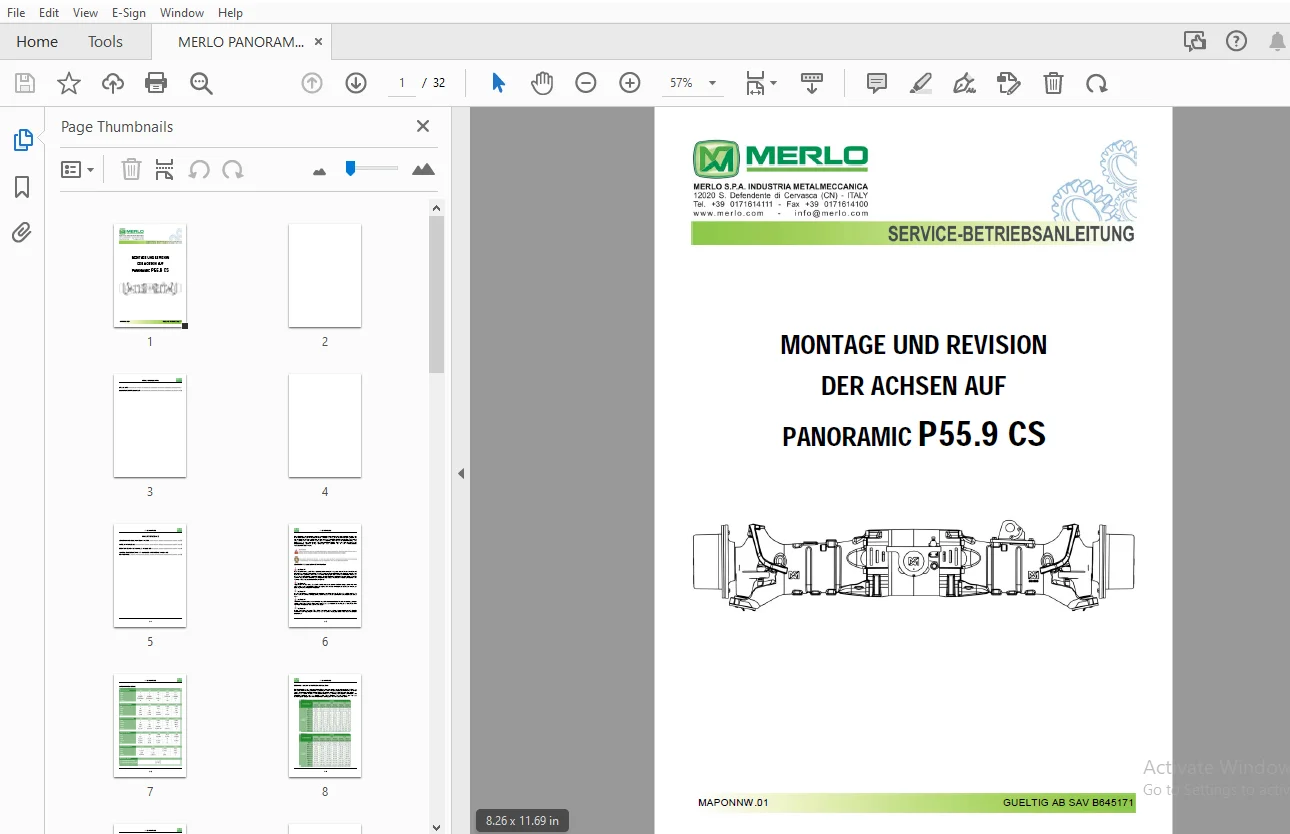
Task: Activate the Selection arrow tool
Action: (498, 83)
